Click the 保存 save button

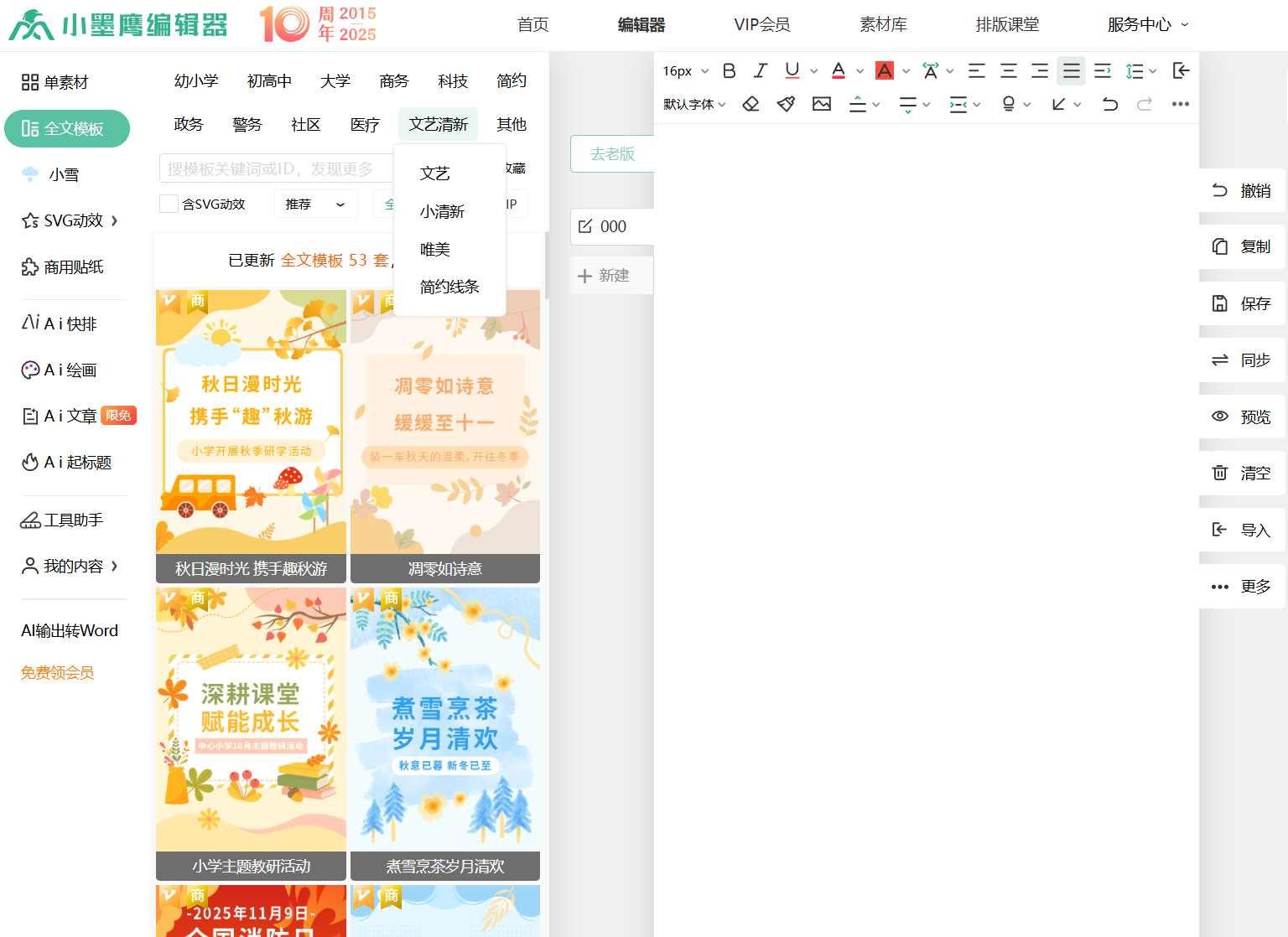[x=1243, y=303]
